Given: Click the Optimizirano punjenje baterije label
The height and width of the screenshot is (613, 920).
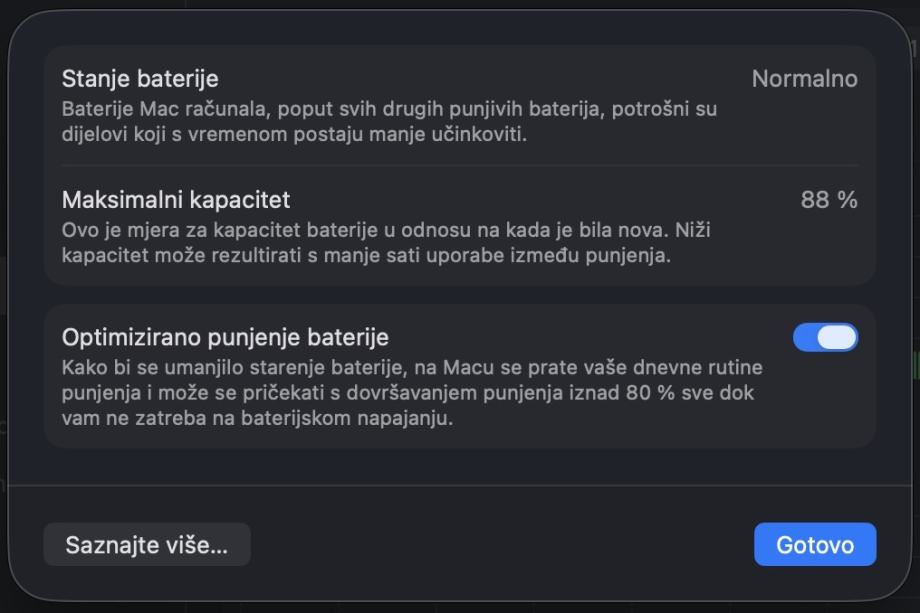Looking at the screenshot, I should (x=225, y=338).
